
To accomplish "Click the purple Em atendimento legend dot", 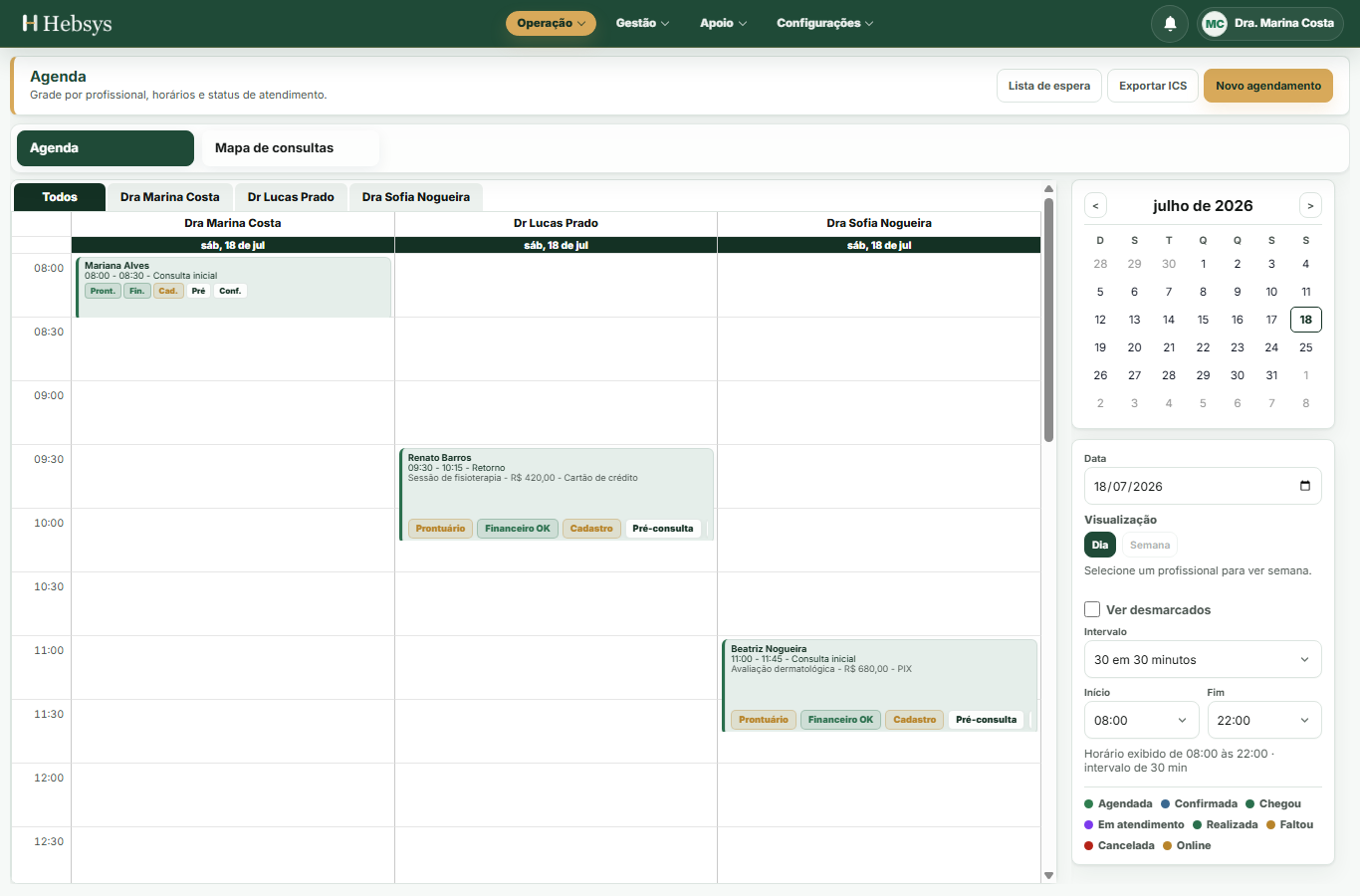I will pyautogui.click(x=1089, y=825).
